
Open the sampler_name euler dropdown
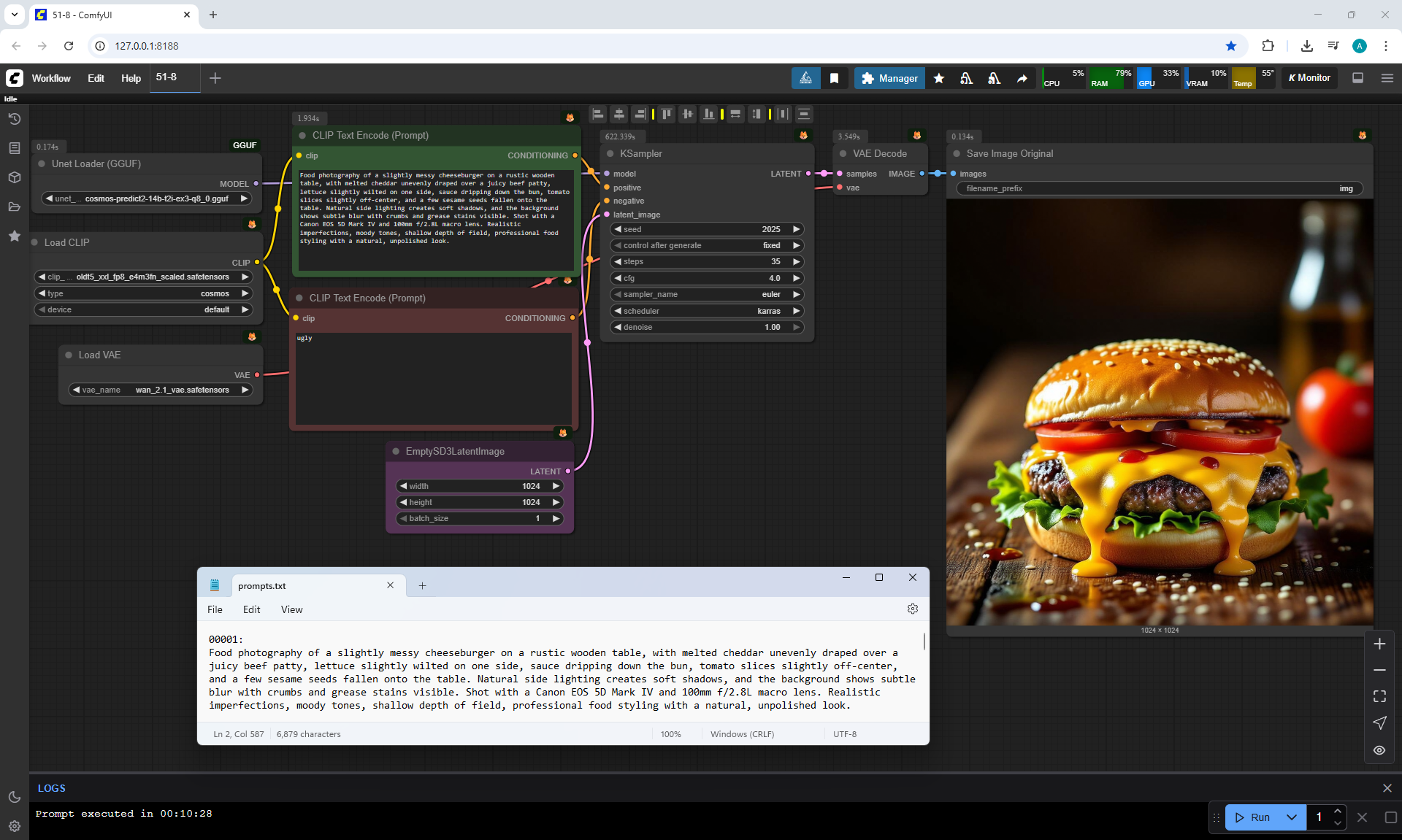(x=707, y=294)
